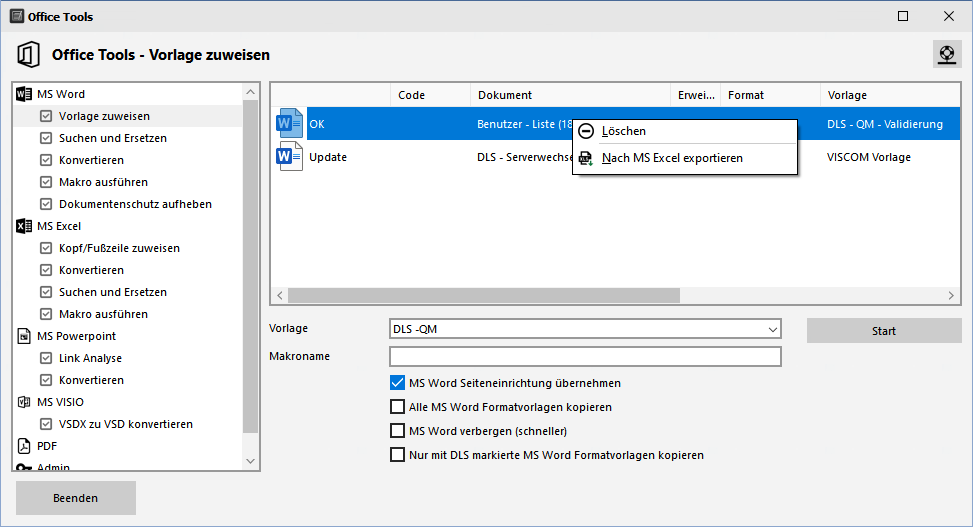Click the check icon beside Dokumentenschutz aufheben

(46, 204)
